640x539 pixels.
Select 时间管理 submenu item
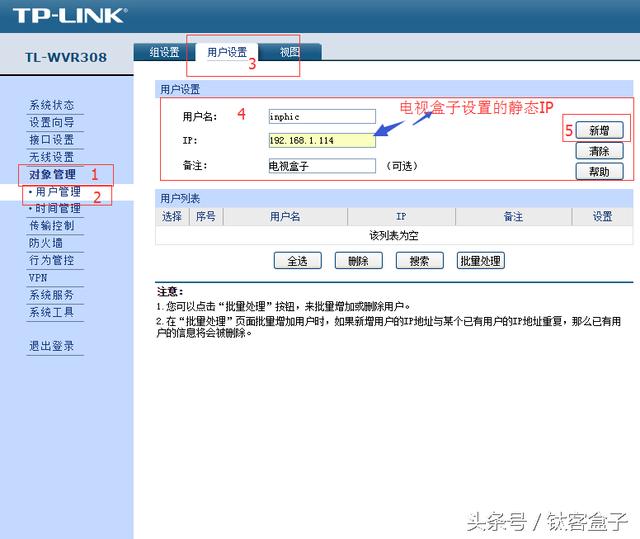point(58,209)
